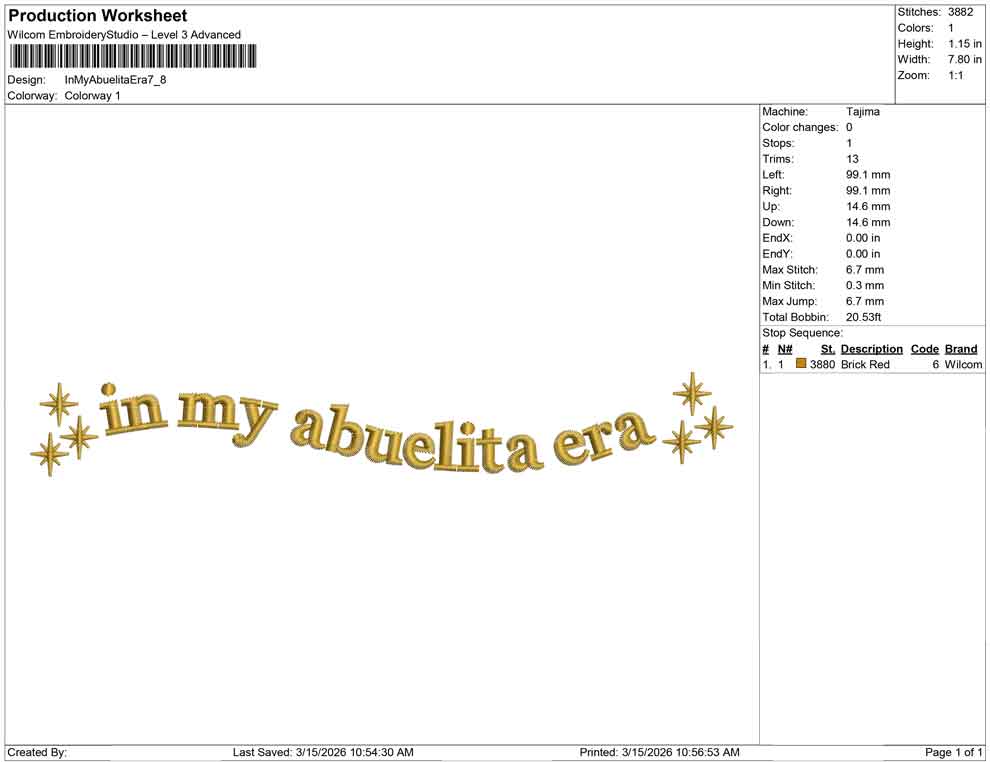Click the 'Page 1 of 1' footer text
Screen dimensions: 990x762
click(953, 752)
